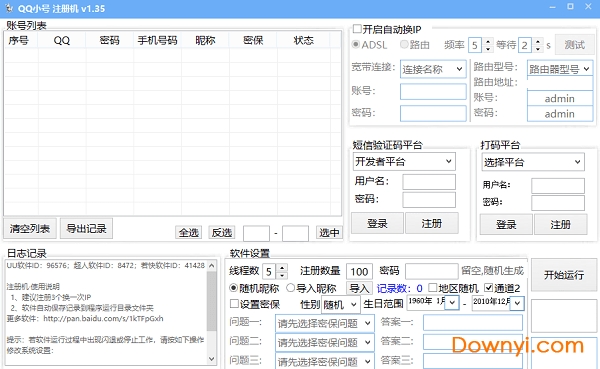
Task: Click the pan.baidu.com link in the log
Action: pos(103,318)
